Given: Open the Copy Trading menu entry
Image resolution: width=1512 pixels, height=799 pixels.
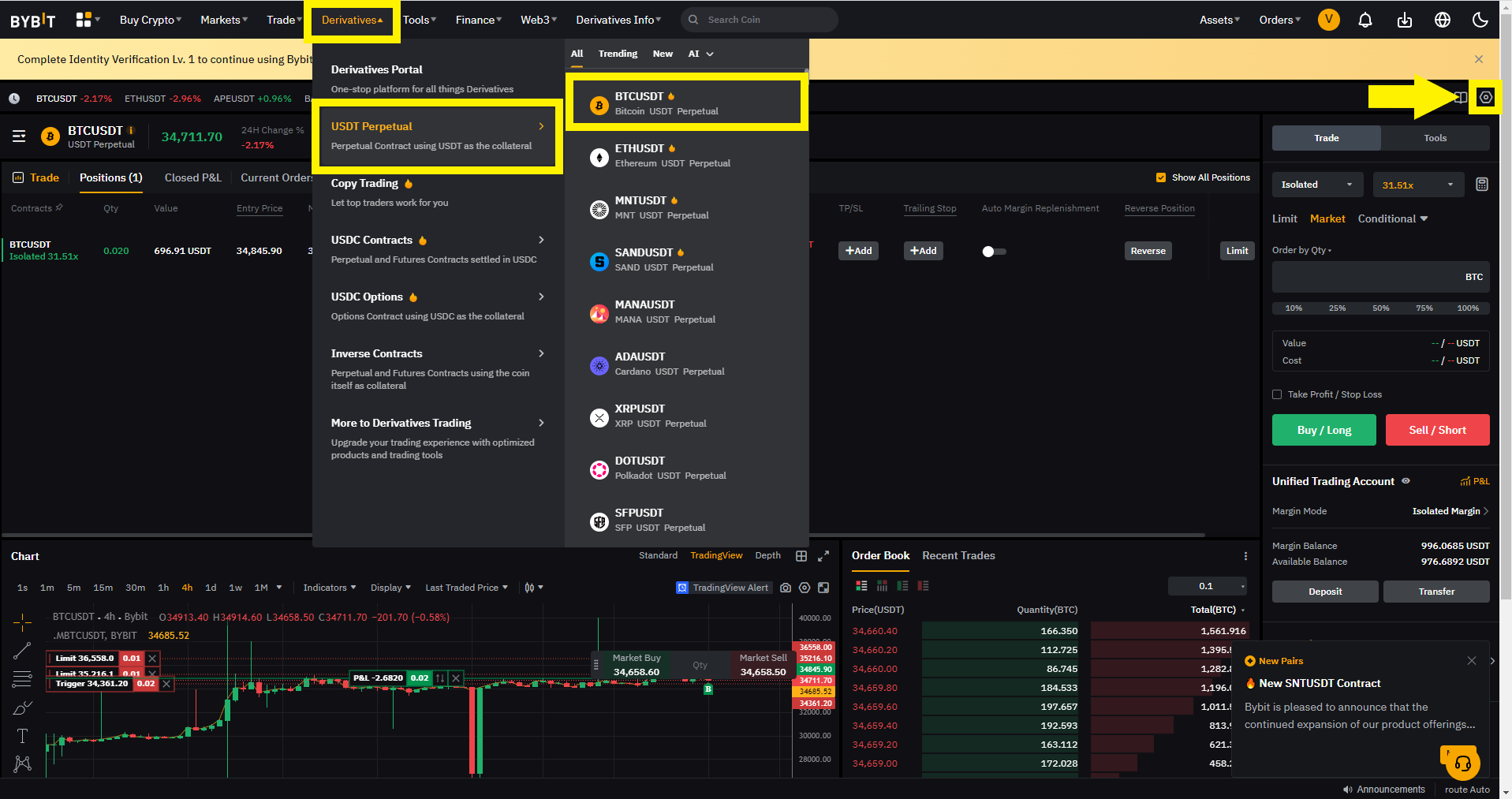Looking at the screenshot, I should tap(438, 192).
